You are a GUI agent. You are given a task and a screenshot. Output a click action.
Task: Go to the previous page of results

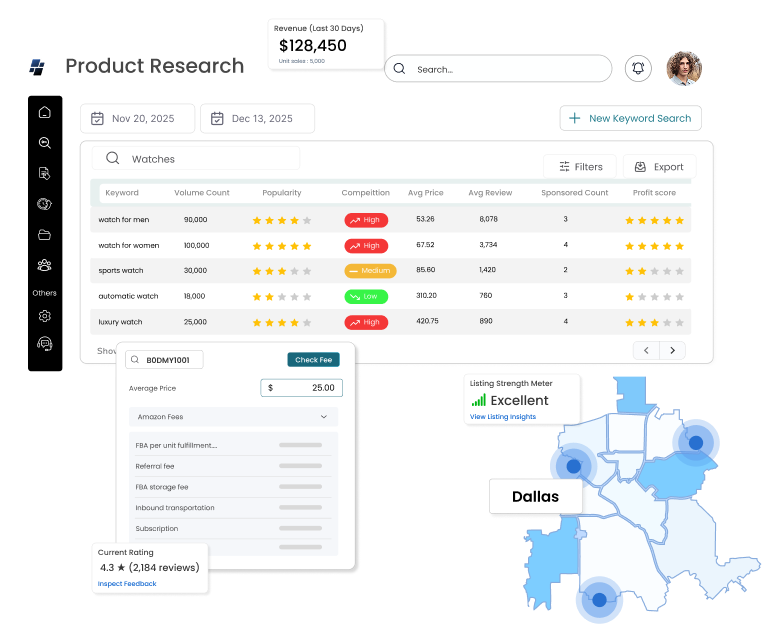646,350
